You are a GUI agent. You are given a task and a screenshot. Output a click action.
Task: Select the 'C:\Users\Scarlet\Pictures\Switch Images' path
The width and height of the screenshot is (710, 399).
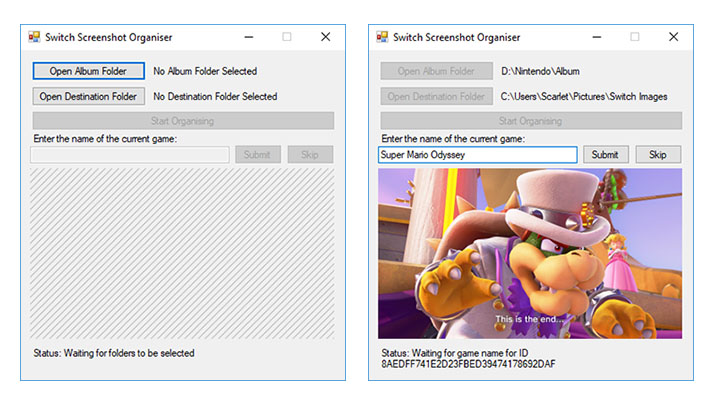(x=584, y=96)
